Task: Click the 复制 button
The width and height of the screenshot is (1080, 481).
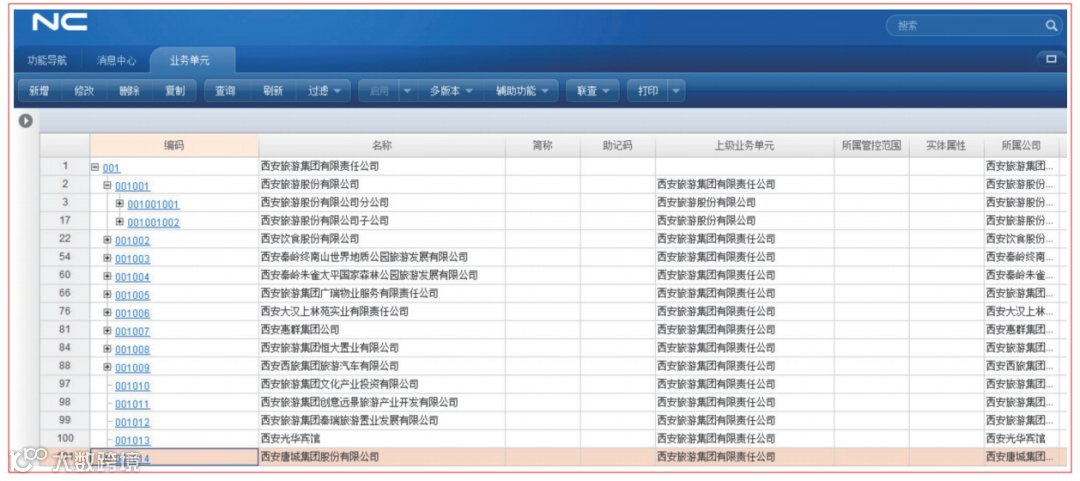Action: point(175,91)
